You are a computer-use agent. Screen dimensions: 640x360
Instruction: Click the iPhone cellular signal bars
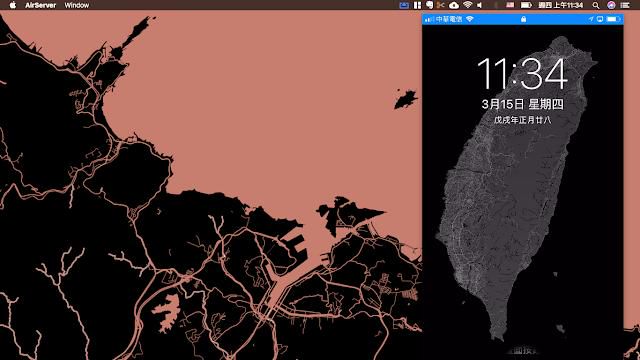[x=429, y=19]
